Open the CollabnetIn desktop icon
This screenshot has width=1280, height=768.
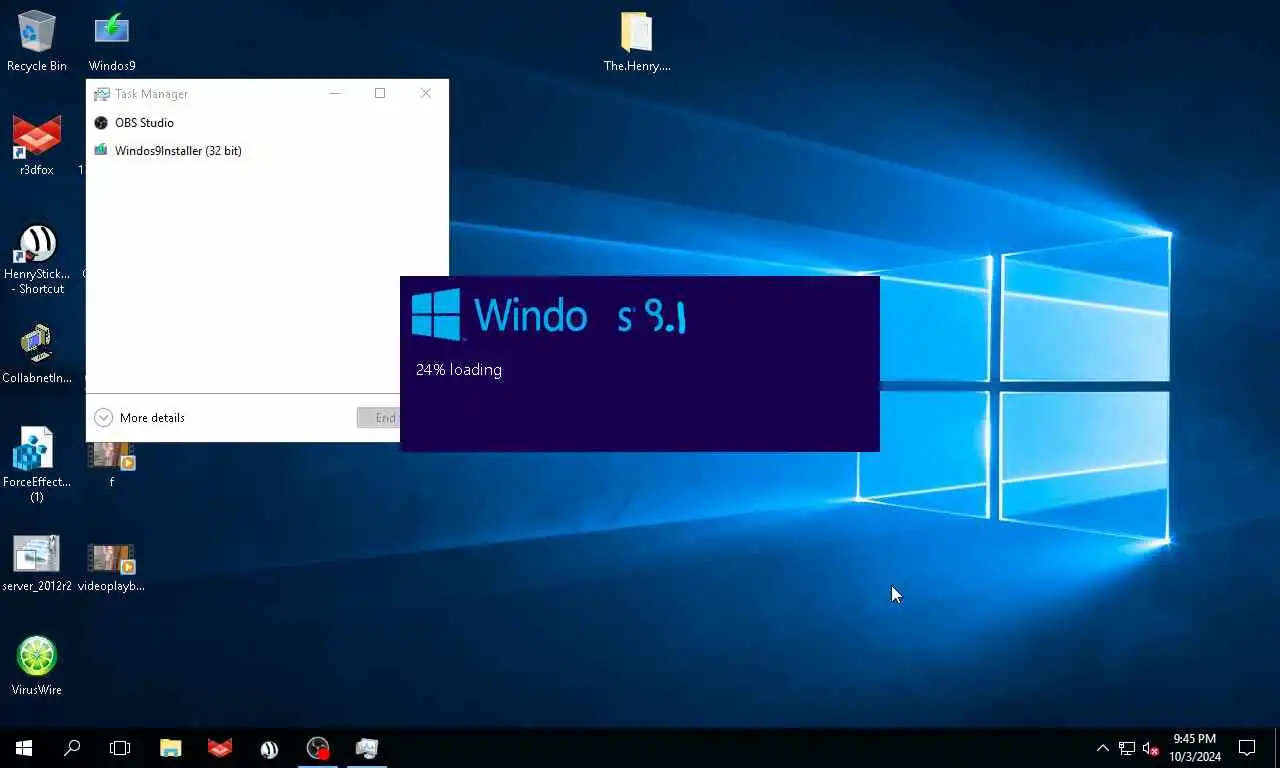(37, 353)
